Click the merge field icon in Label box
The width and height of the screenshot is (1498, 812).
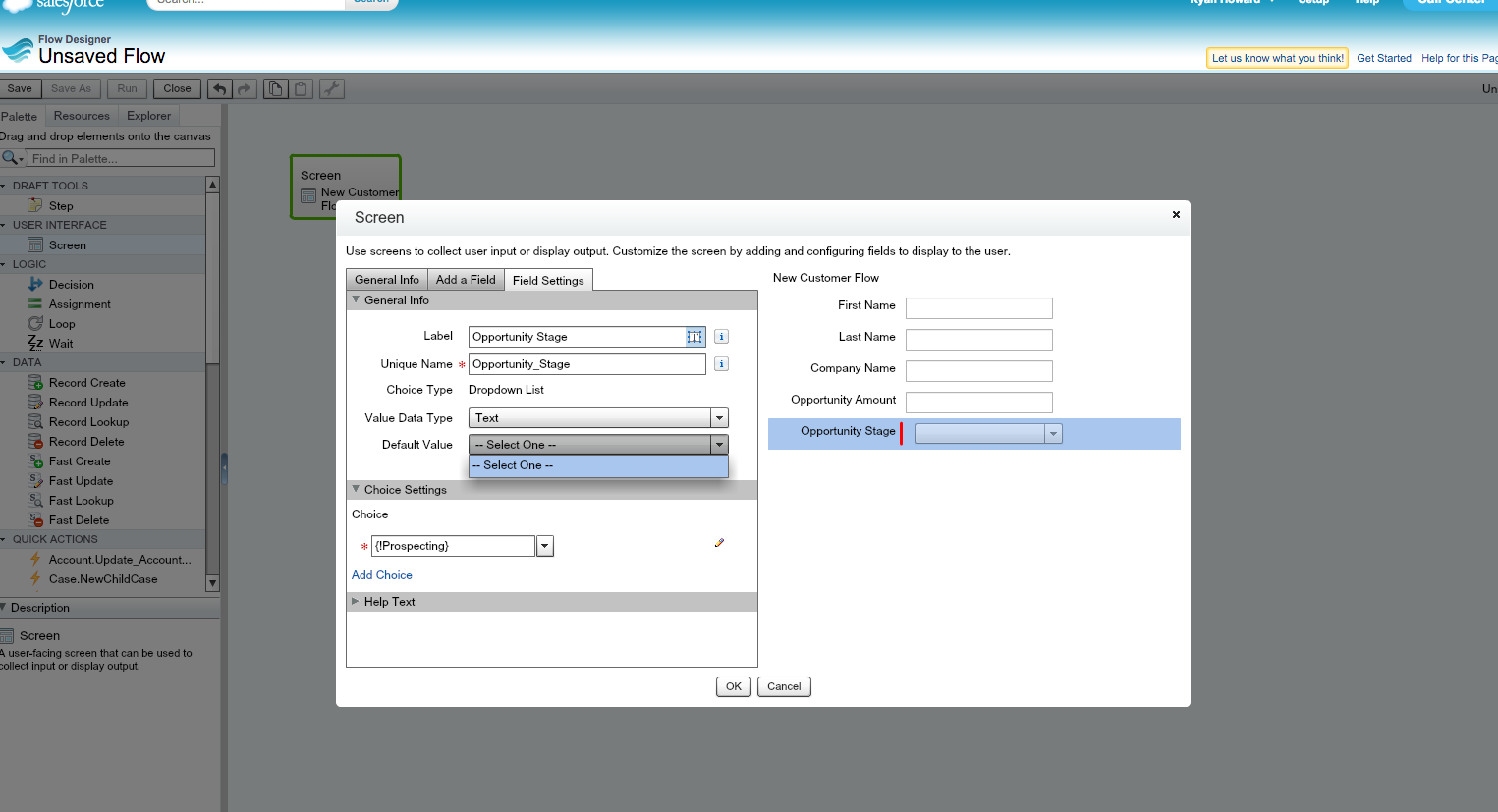pos(694,337)
